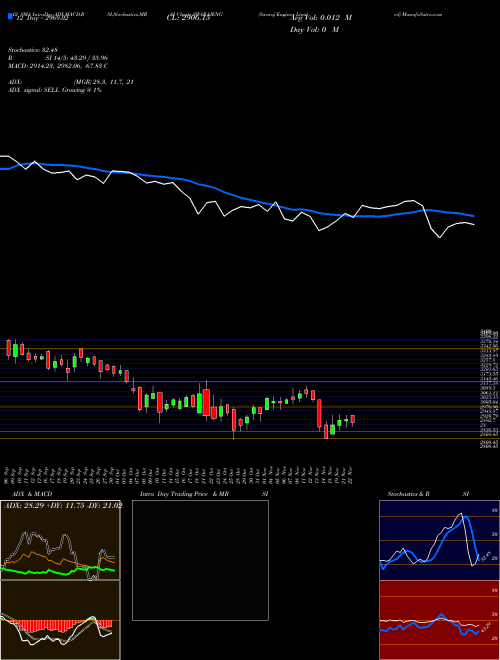Open the blue Stochastics chart panel
Image resolution: width=500 pixels, height=660 pixels.
pos(439,540)
